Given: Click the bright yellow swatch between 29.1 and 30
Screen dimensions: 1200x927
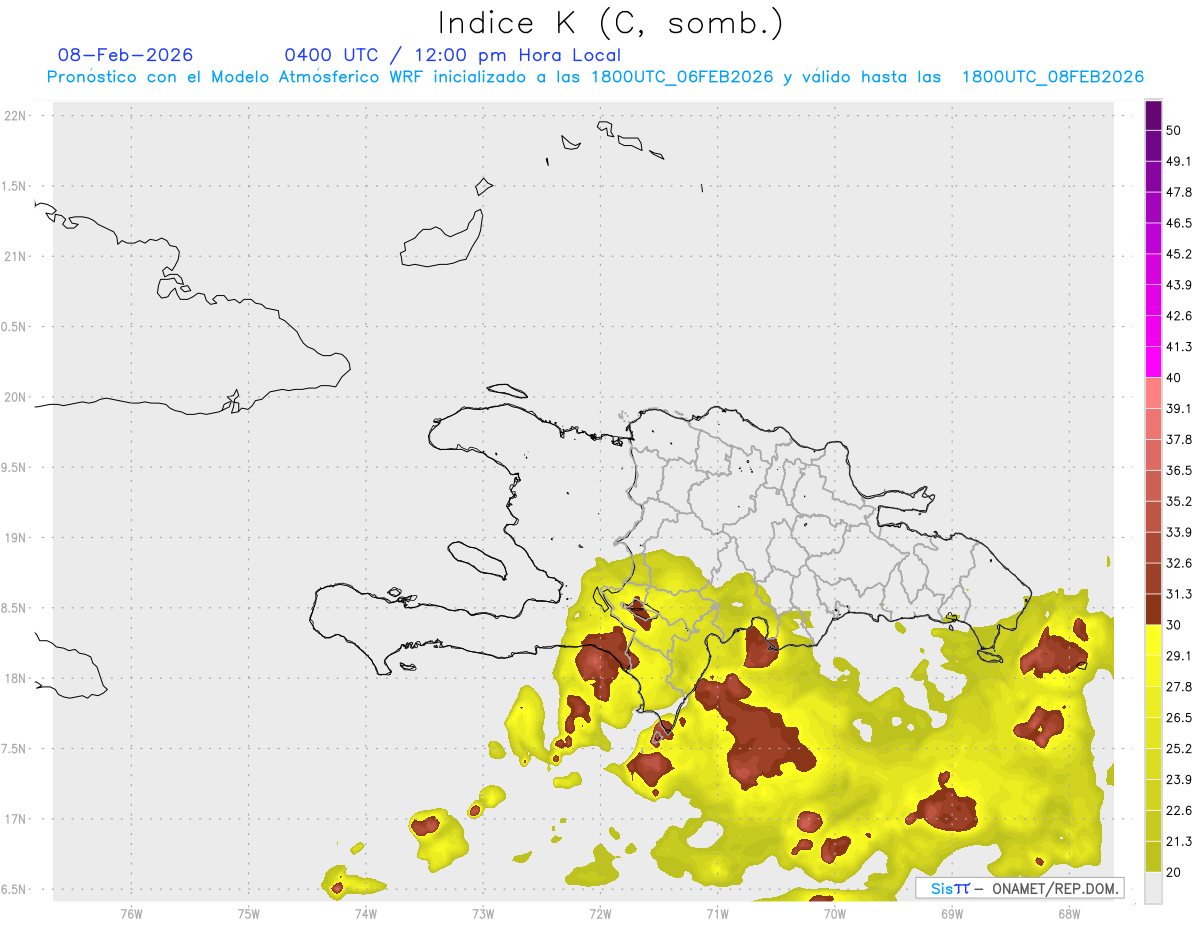Looking at the screenshot, I should (x=1153, y=640).
